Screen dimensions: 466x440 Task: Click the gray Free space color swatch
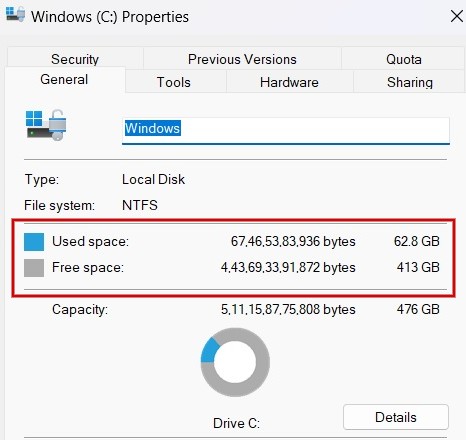34,268
